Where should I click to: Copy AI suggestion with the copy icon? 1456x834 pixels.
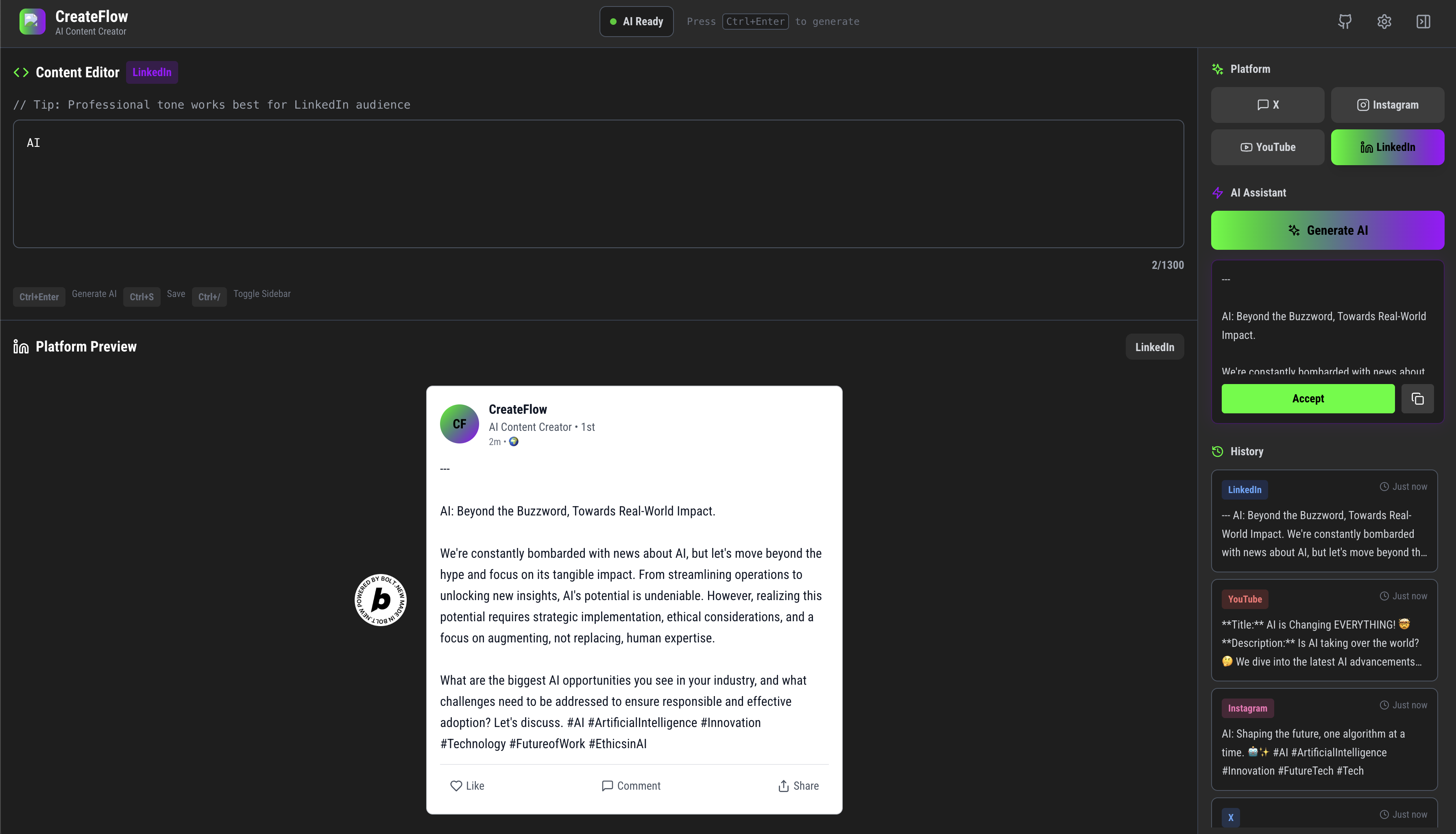pos(1417,399)
